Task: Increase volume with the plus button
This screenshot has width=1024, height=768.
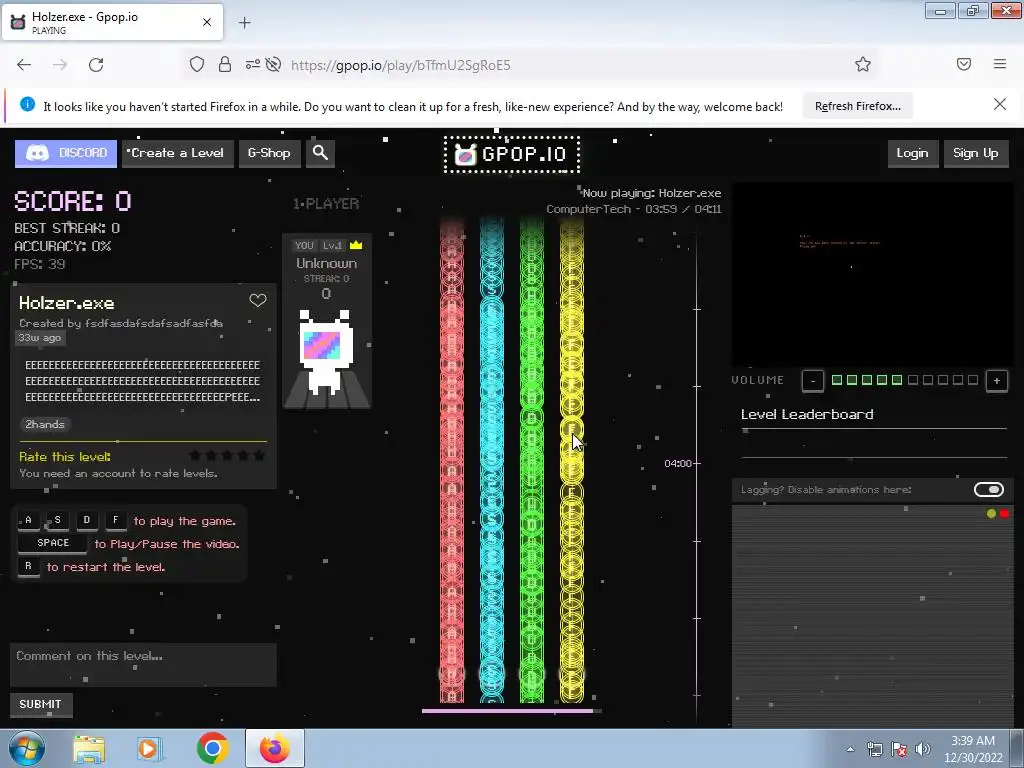Action: coord(997,381)
